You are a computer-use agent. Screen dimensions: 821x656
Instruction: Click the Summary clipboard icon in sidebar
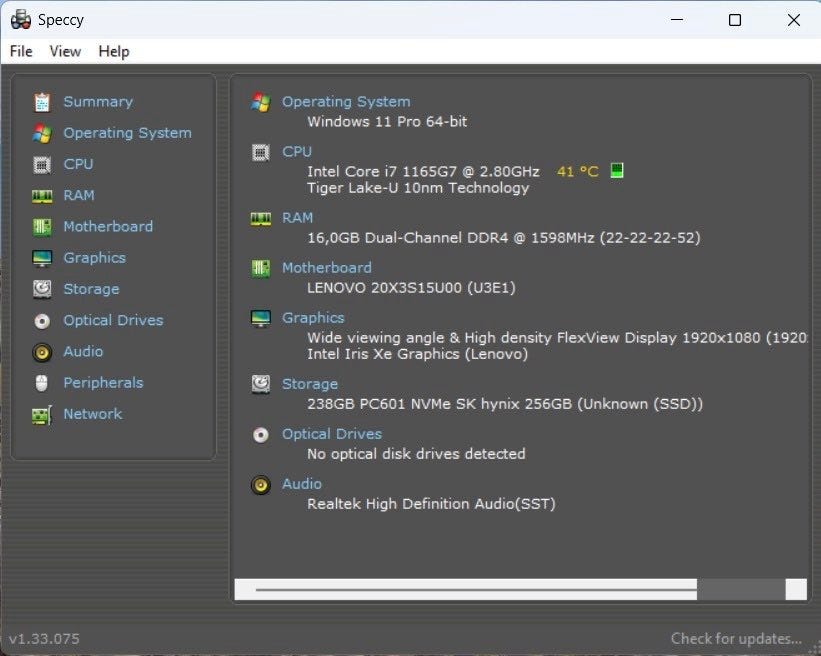42,102
